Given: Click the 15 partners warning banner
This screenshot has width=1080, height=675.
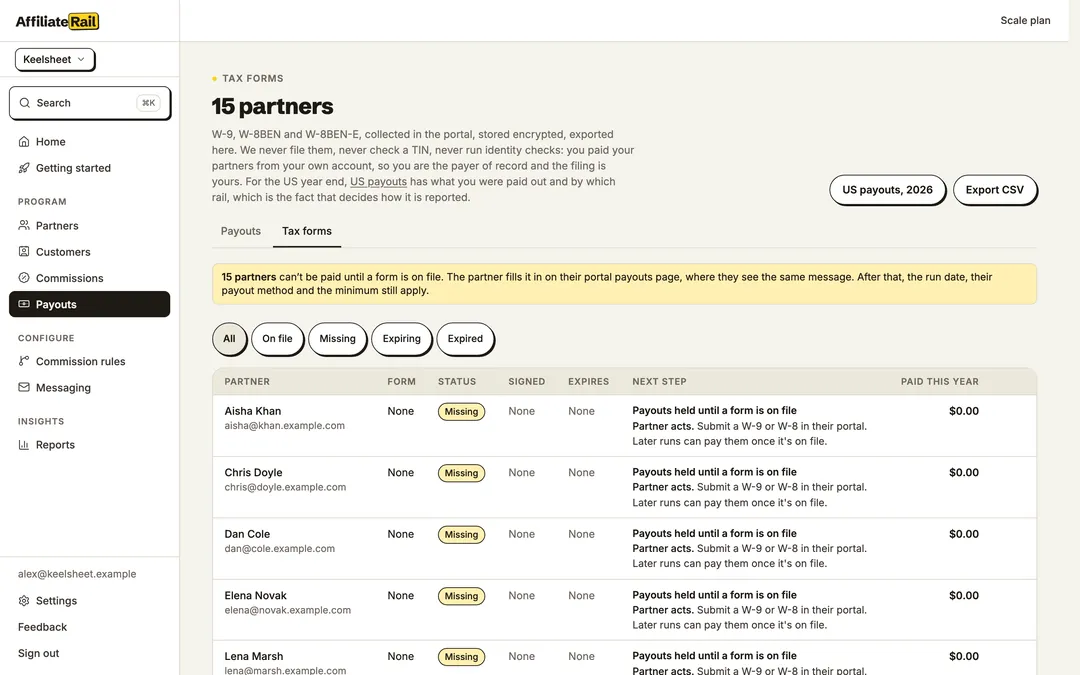Looking at the screenshot, I should (x=624, y=284).
